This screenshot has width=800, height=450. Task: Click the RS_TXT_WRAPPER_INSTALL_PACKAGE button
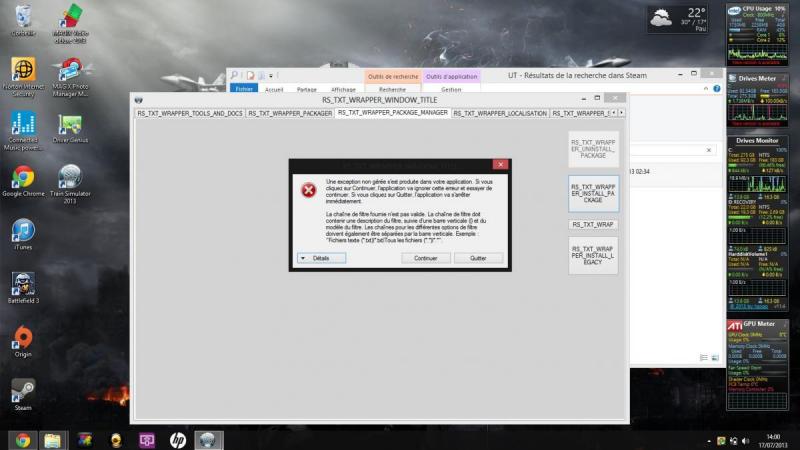pyautogui.click(x=593, y=194)
